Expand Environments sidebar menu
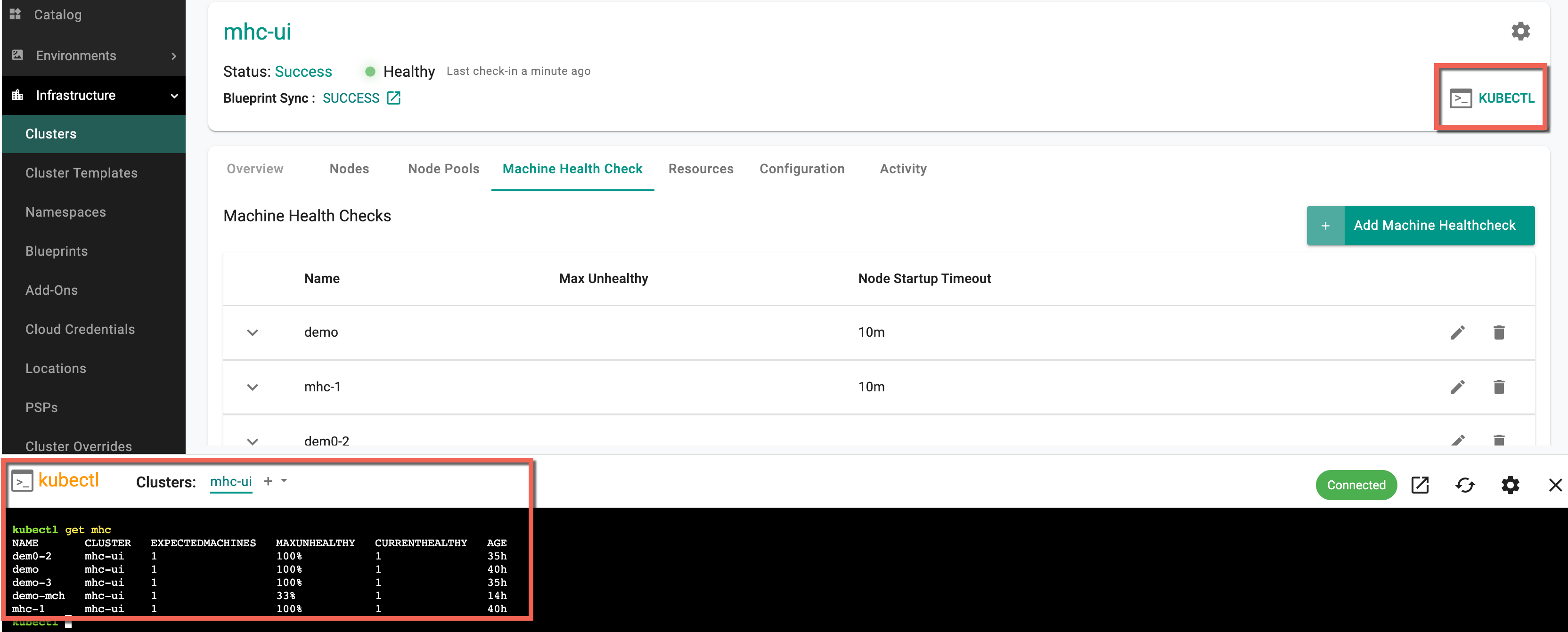Image resolution: width=1568 pixels, height=632 pixels. tap(94, 56)
